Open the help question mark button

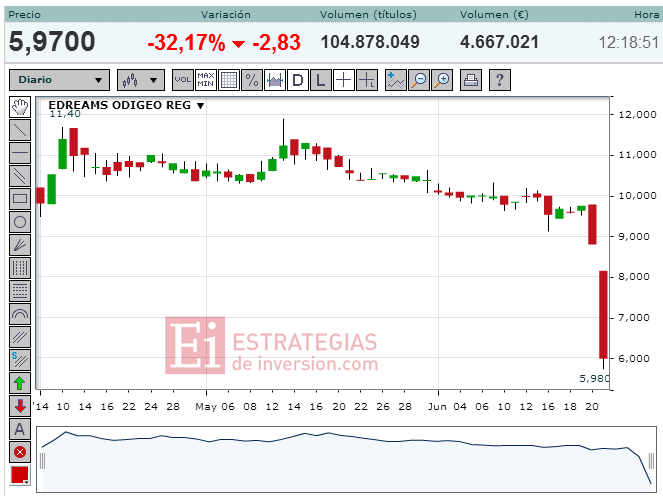click(499, 80)
